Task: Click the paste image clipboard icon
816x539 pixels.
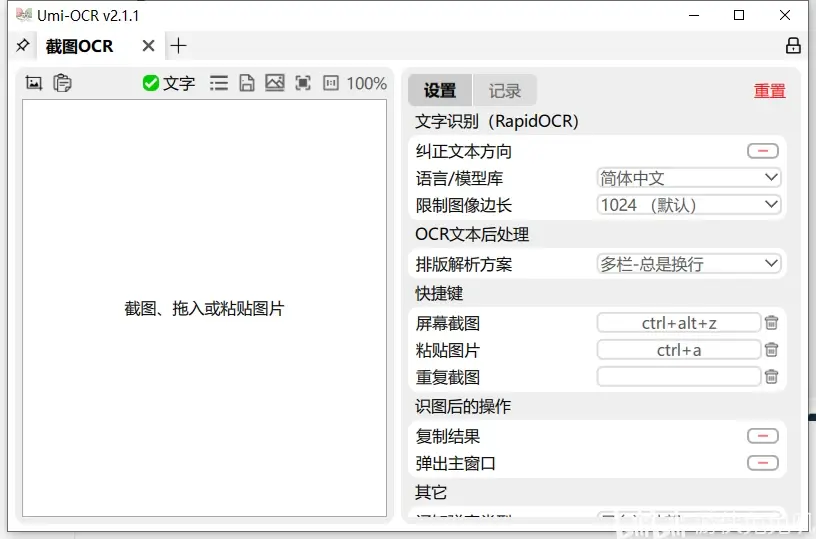Action: [62, 83]
